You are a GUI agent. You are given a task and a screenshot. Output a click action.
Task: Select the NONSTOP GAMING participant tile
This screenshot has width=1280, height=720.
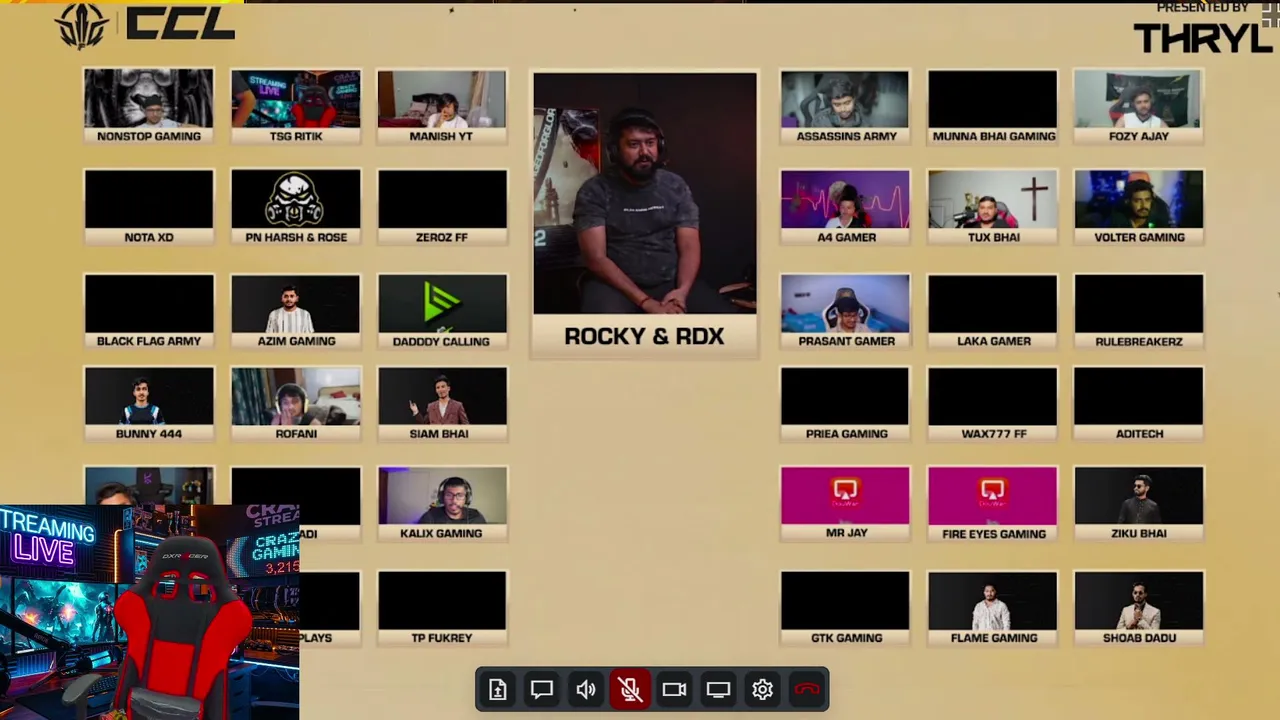coord(149,107)
